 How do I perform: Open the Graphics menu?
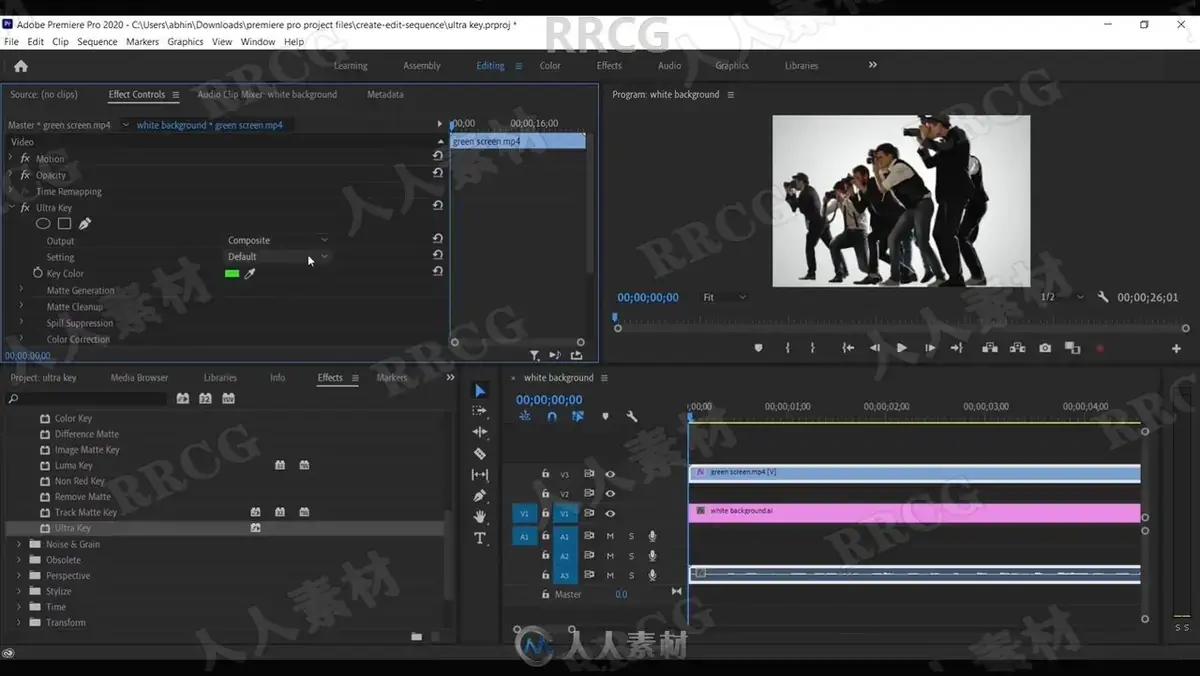point(185,42)
